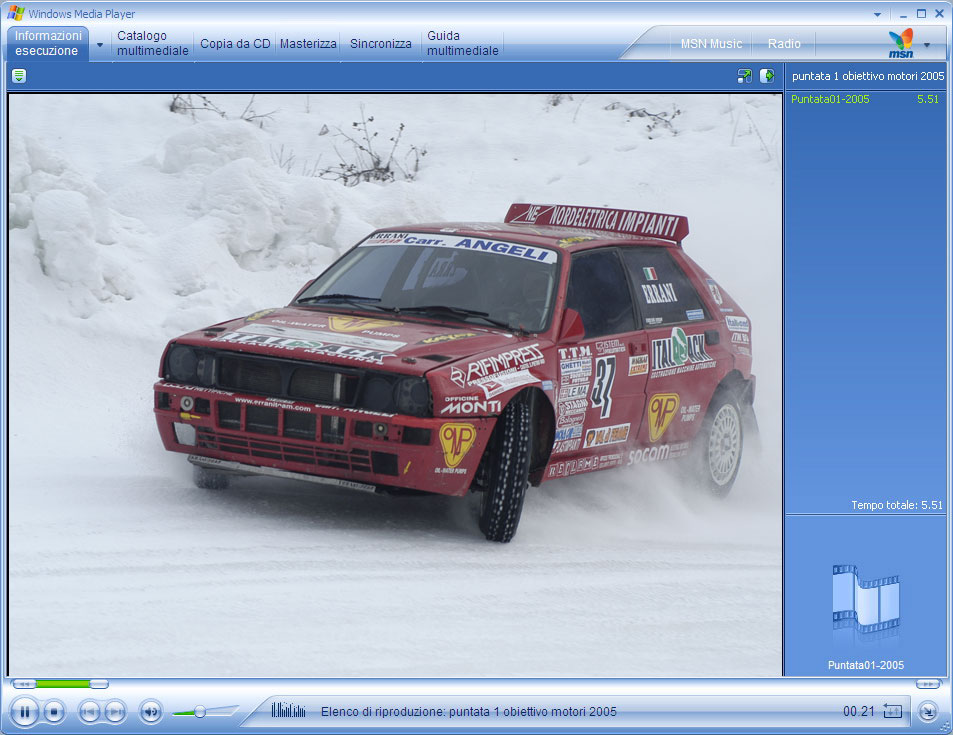This screenshot has height=735, width=953.
Task: Adjust the volume slider knob
Action: (199, 711)
